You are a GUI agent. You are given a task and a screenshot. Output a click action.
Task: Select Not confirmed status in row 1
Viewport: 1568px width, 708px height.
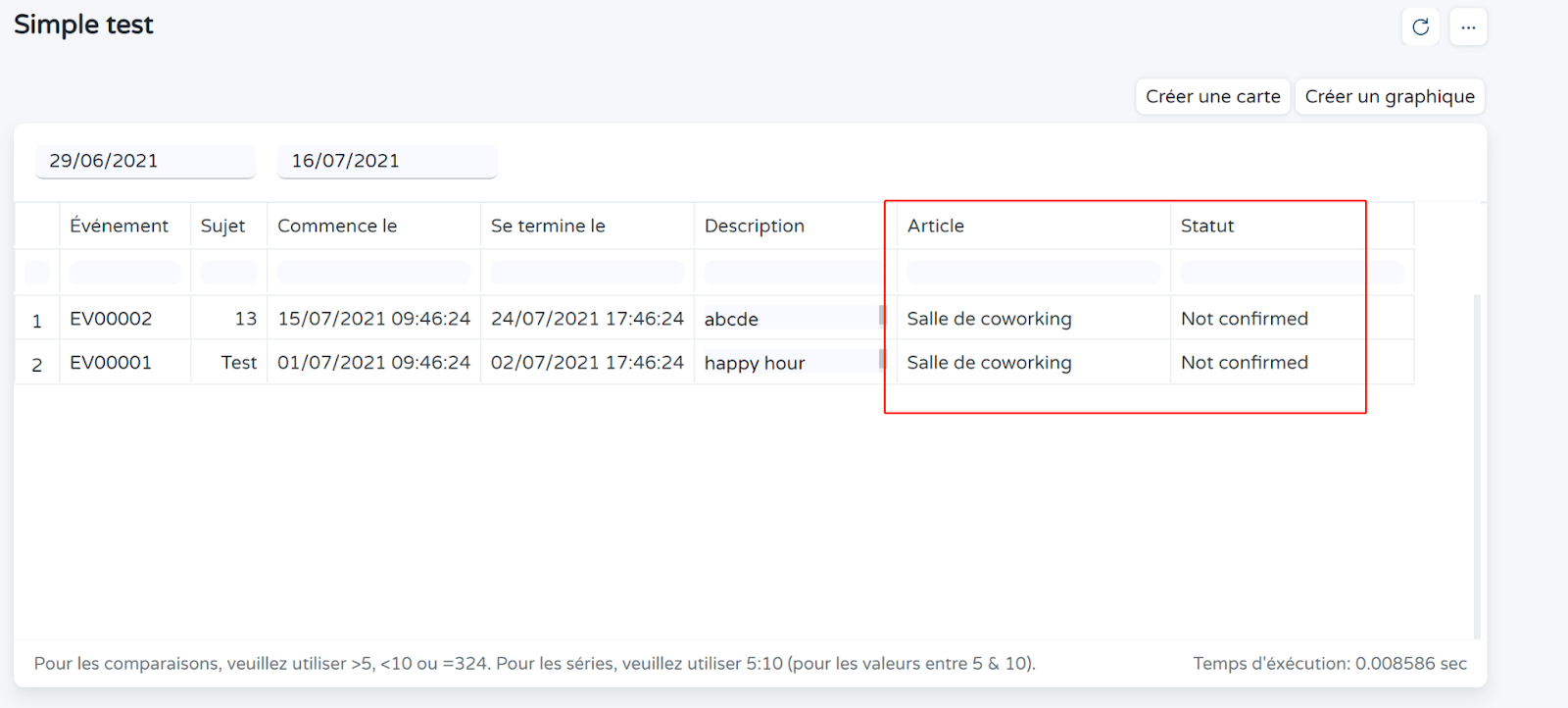click(1245, 319)
